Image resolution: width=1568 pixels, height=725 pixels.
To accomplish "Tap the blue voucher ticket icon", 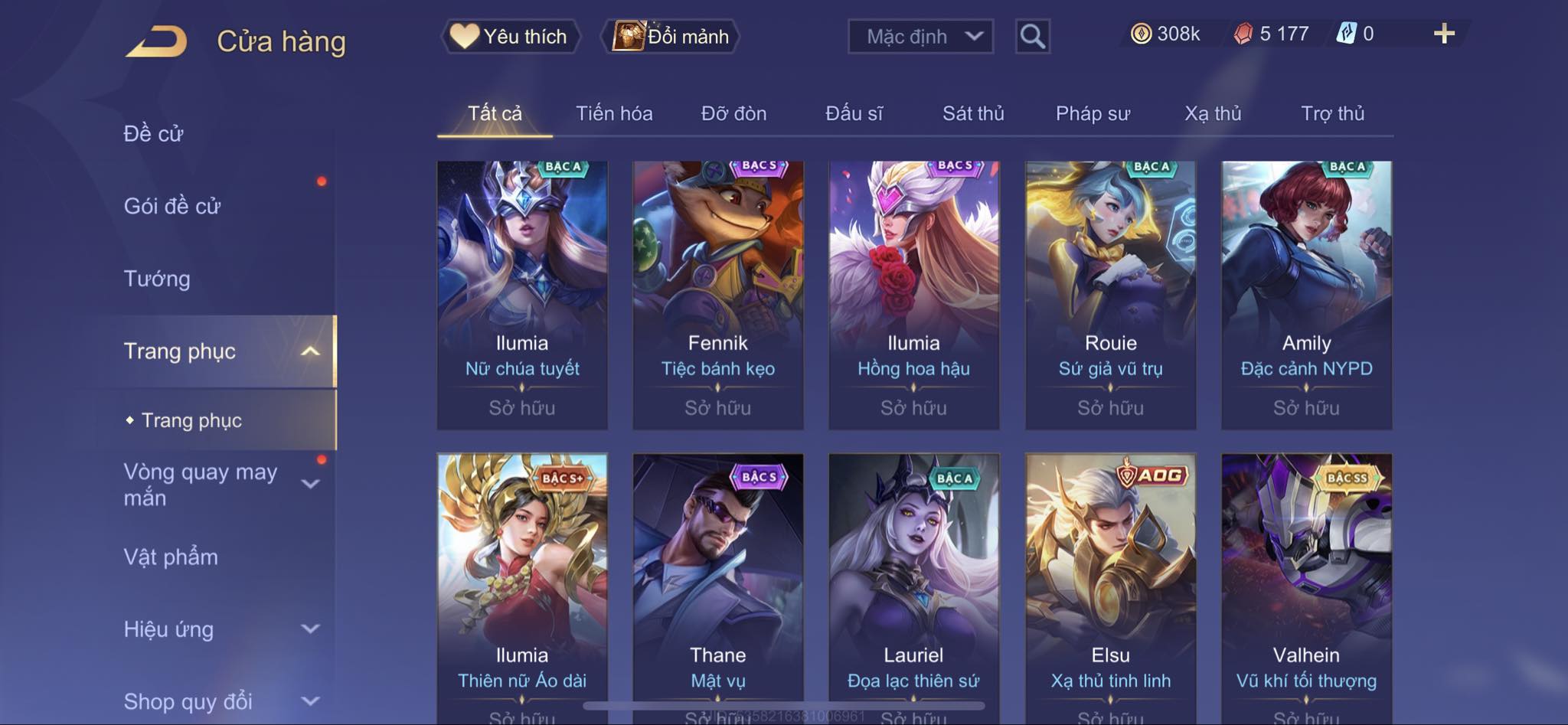I will tap(1346, 34).
